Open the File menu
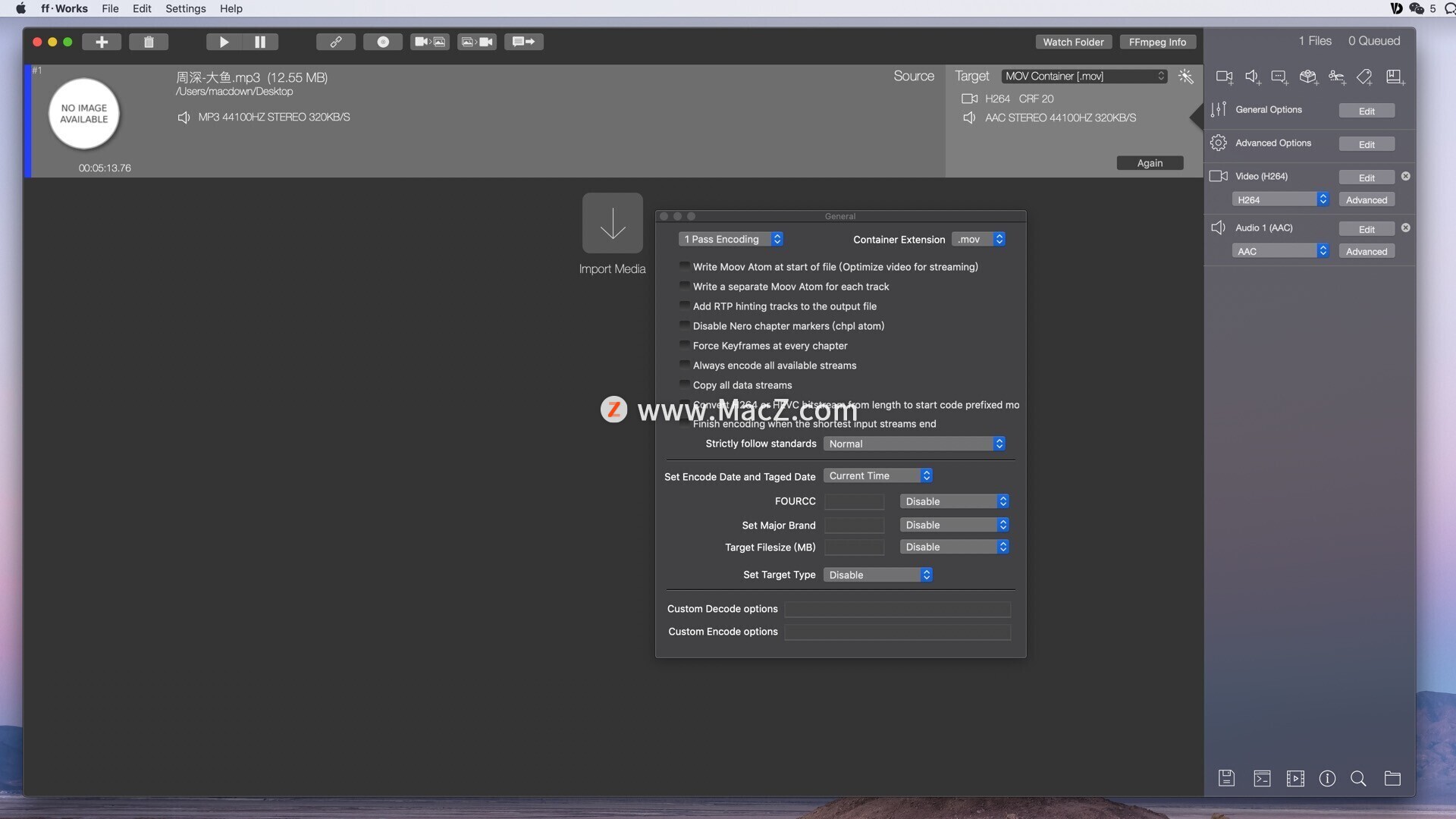The width and height of the screenshot is (1456, 819). pos(110,8)
